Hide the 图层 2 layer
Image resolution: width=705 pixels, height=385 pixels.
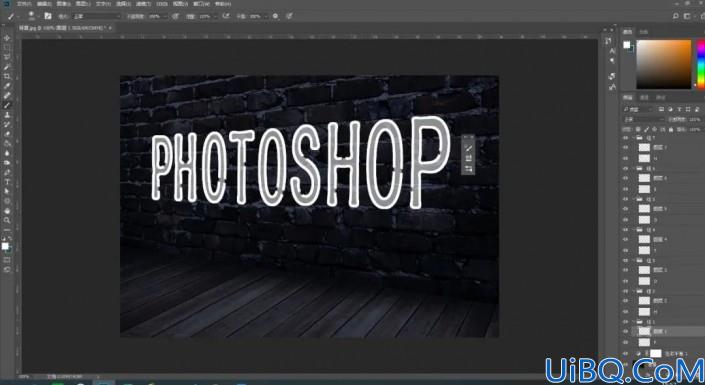coord(625,300)
